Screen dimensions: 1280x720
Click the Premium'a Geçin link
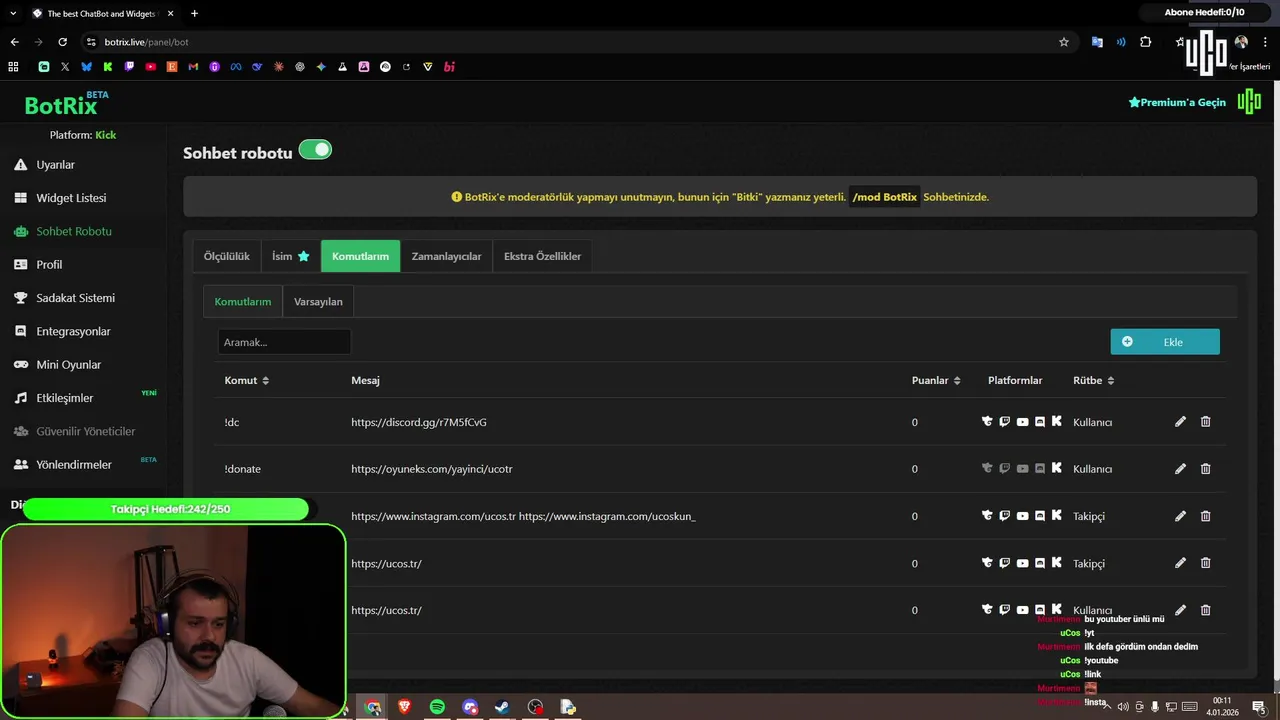pyautogui.click(x=1177, y=102)
